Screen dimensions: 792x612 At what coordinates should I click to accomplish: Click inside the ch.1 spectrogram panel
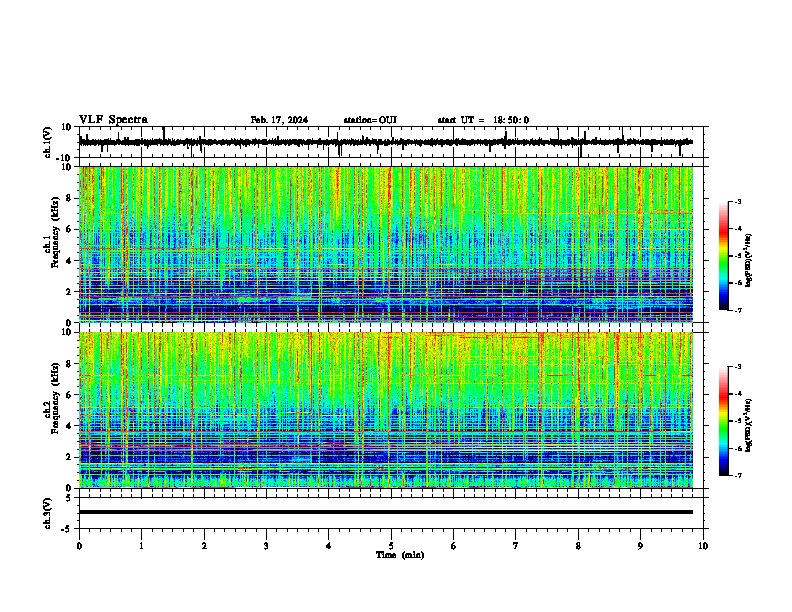pyautogui.click(x=386, y=244)
